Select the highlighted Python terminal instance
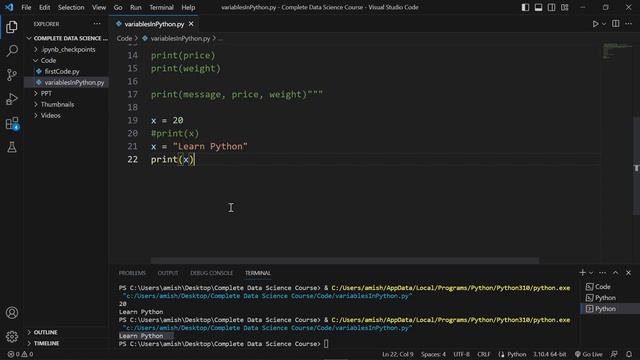640x360 pixels. click(x=610, y=309)
